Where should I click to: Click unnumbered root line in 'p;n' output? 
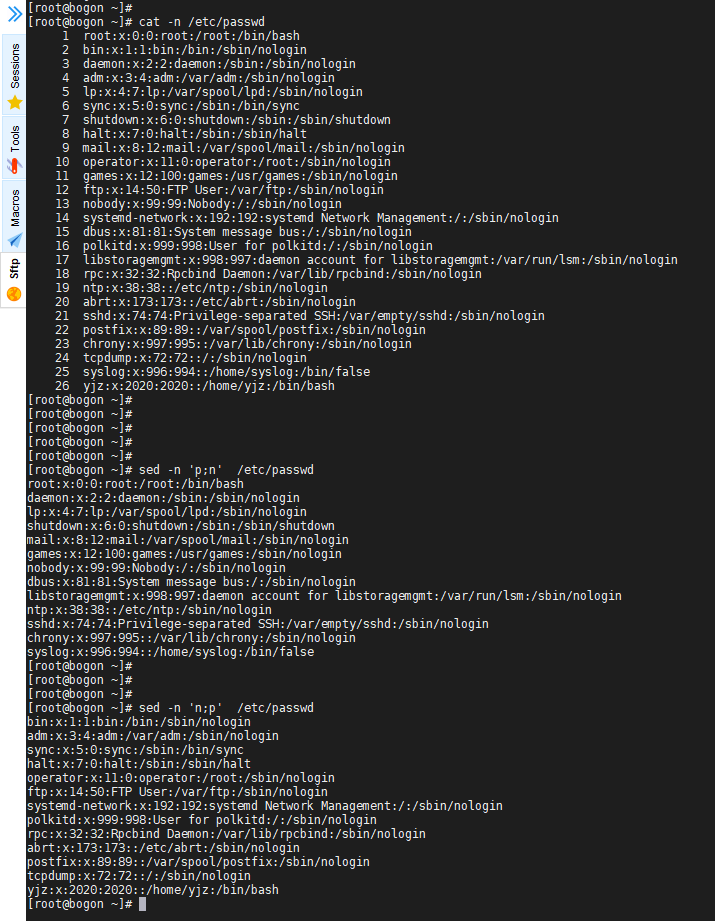pyautogui.click(x=135, y=485)
